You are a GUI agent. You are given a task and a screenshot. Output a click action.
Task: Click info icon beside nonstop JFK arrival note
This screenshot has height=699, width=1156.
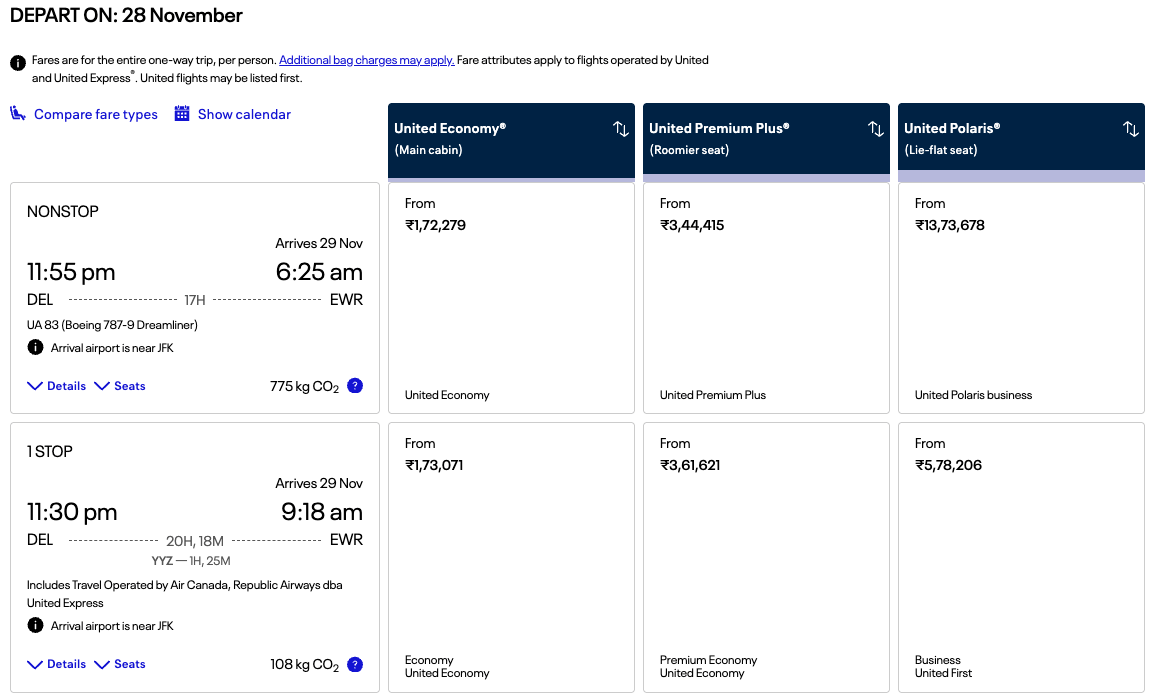point(35,347)
